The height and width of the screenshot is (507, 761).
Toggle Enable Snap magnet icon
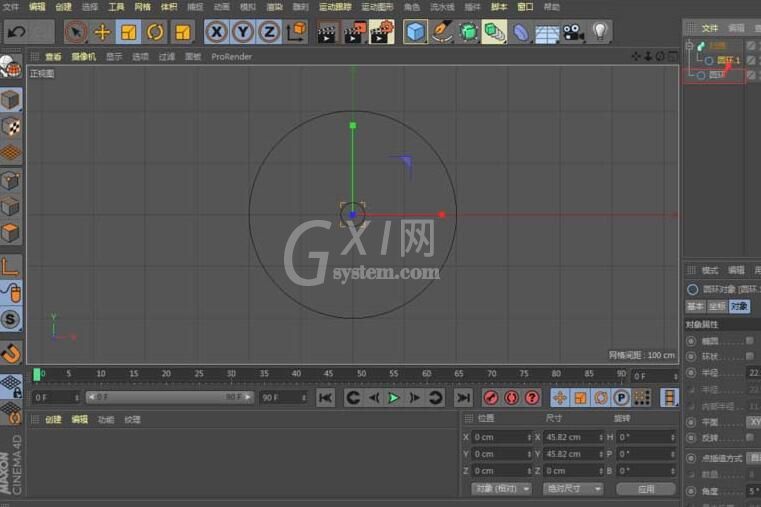pos(11,353)
